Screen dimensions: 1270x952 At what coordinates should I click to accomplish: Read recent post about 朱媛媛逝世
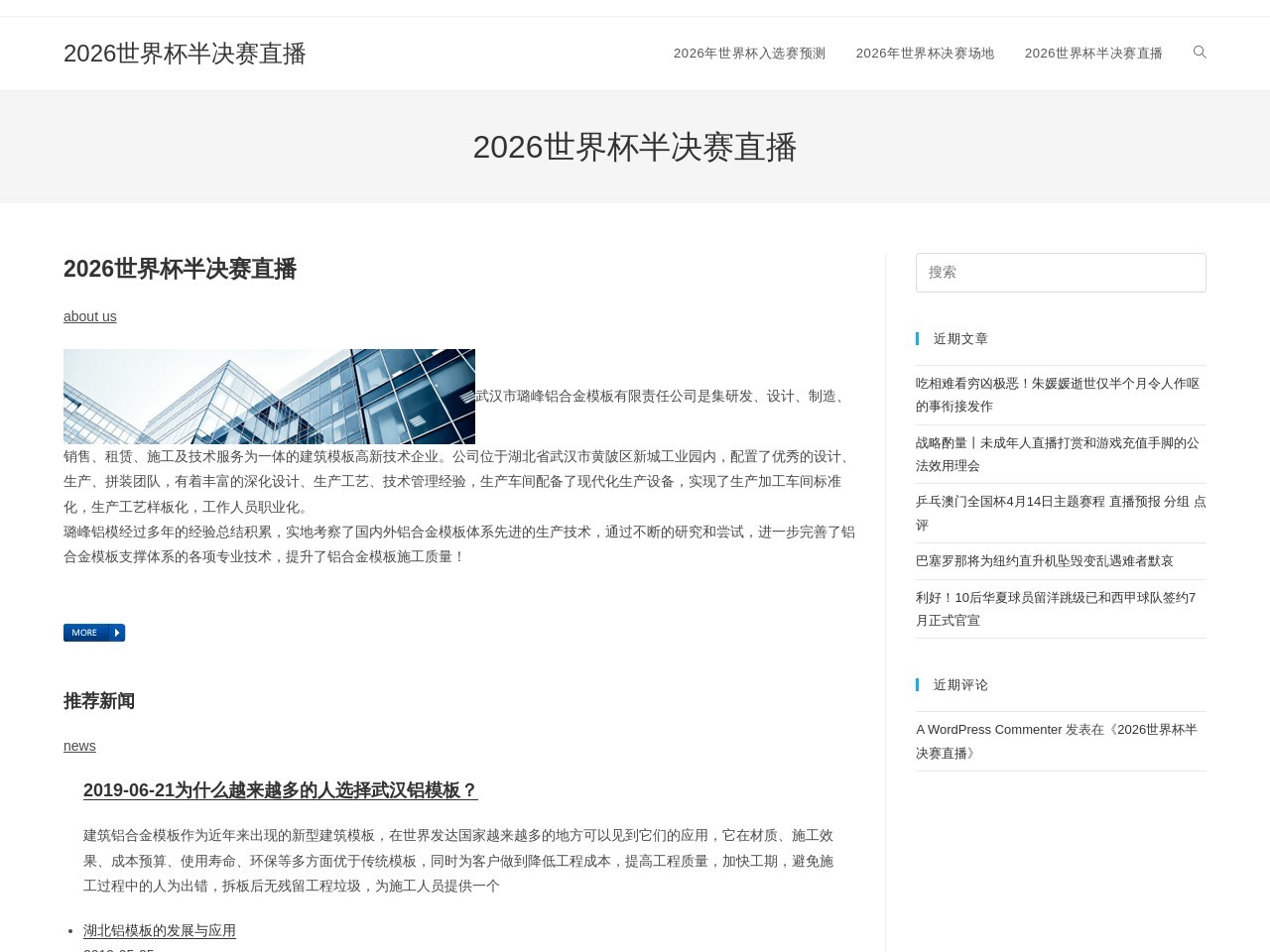click(1058, 395)
